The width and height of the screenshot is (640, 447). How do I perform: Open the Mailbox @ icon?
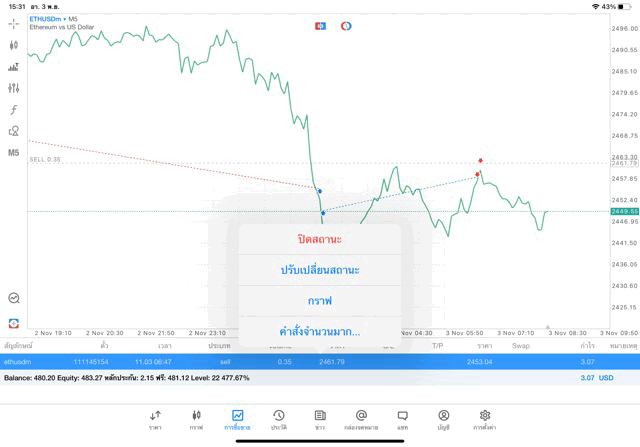click(x=361, y=418)
